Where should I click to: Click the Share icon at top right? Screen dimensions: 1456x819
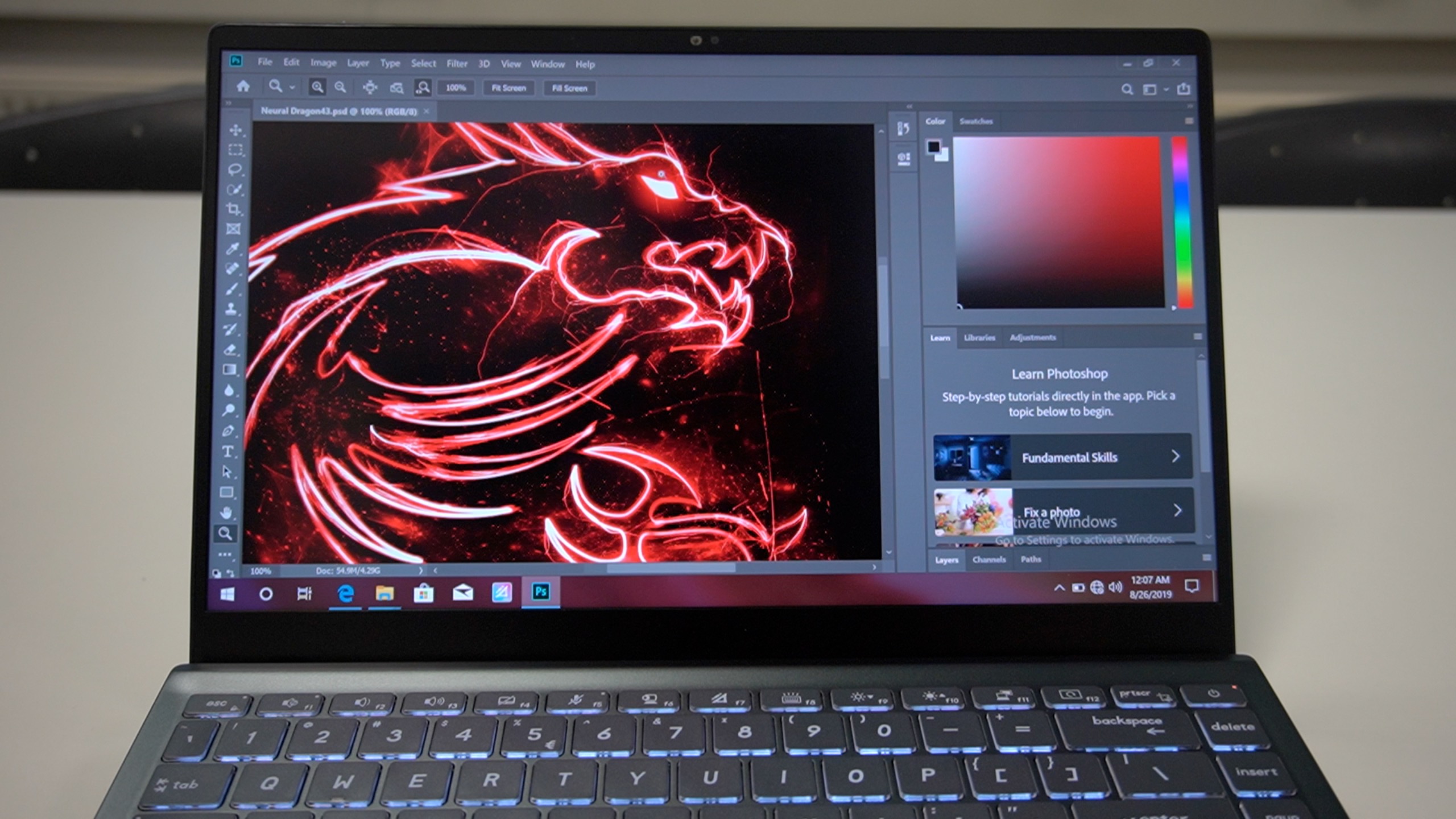tap(1184, 89)
